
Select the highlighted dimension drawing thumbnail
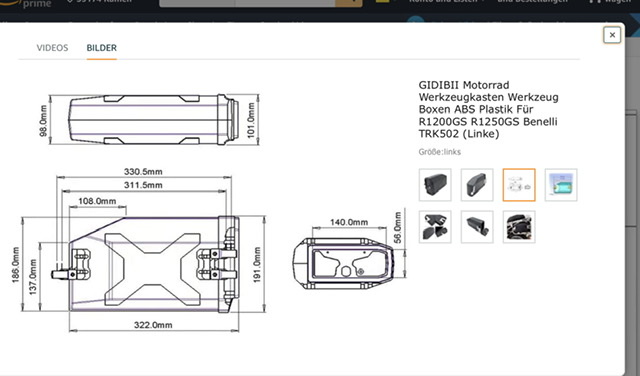point(519,185)
